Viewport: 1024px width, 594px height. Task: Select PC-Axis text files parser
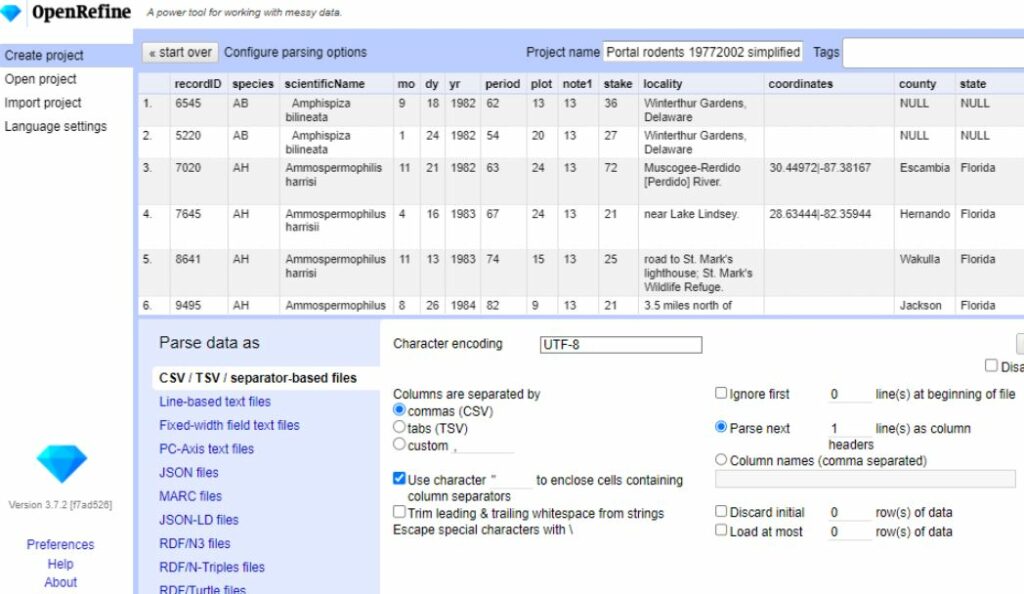click(206, 449)
